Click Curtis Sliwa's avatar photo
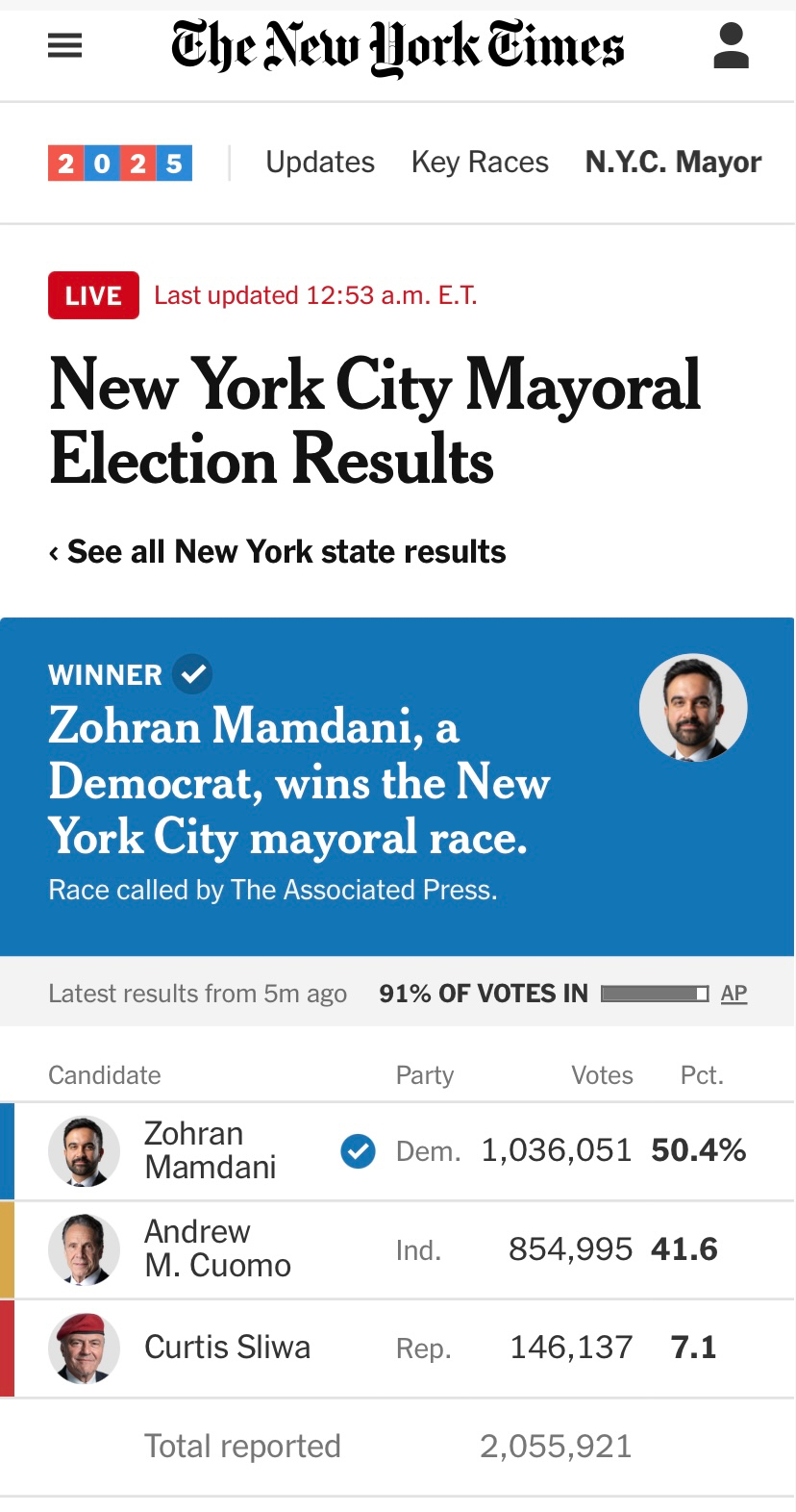The height and width of the screenshot is (1512, 796). point(84,1348)
